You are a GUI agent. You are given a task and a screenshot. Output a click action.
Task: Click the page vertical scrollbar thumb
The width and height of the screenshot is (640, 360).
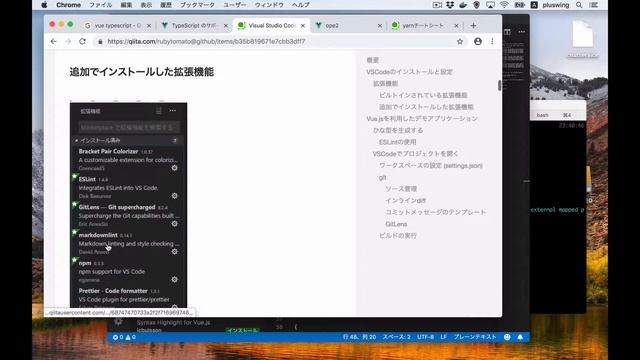pos(500,86)
